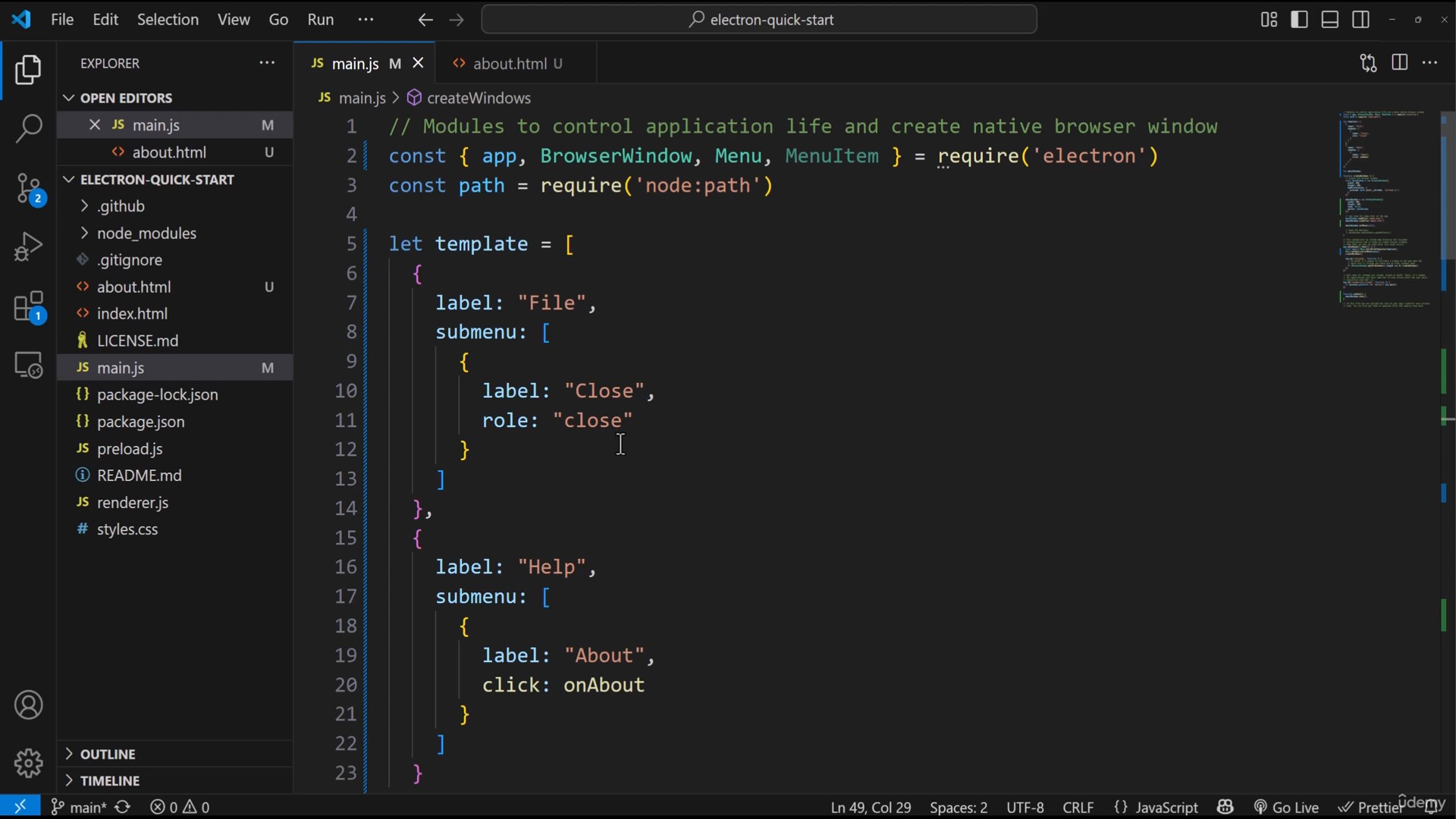
Task: Toggle the bottom Panel visibility
Action: coord(1330,20)
